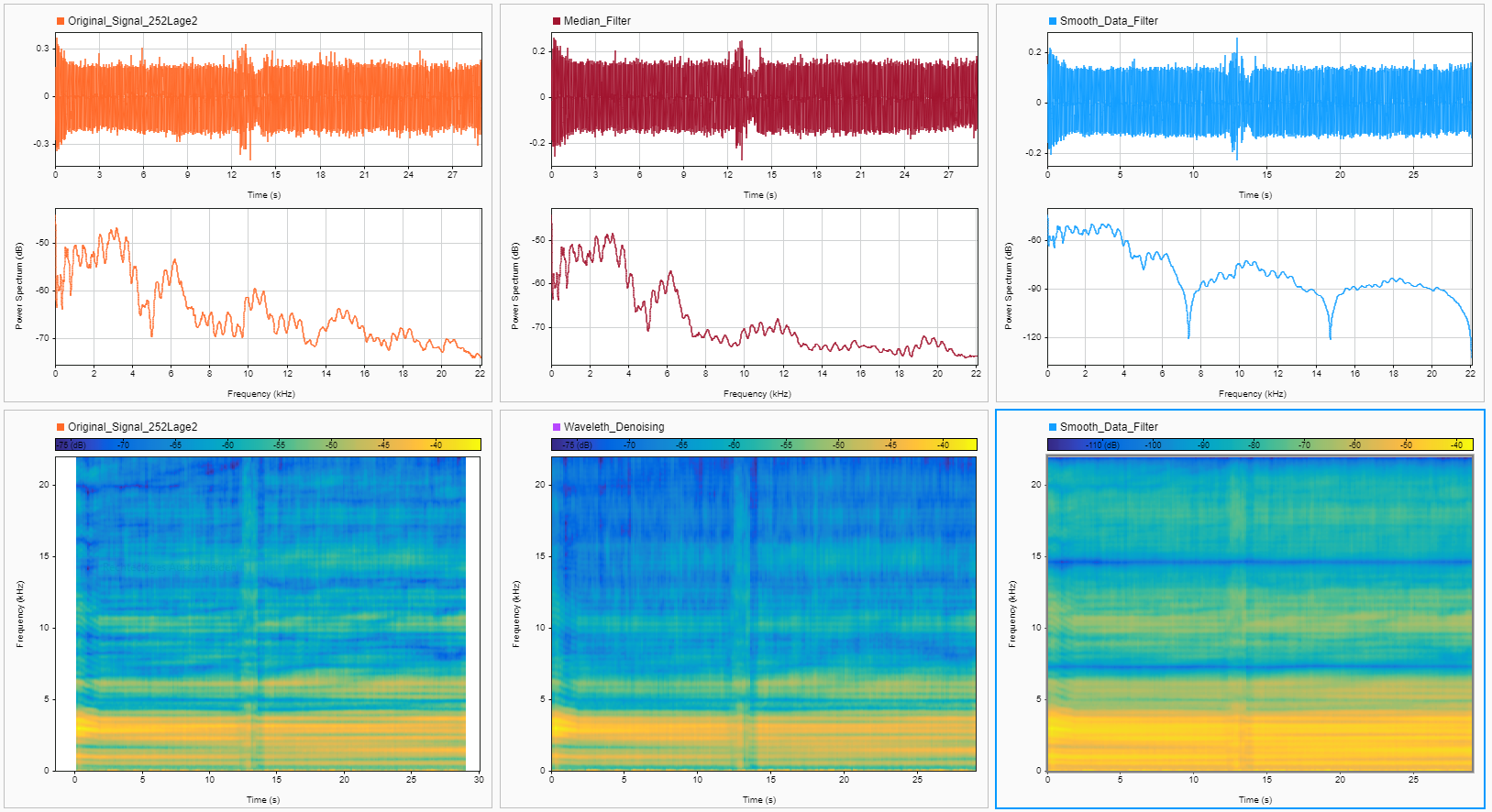Click the dark red Median_Filter legend marker
The image size is (1492, 812).
[x=557, y=21]
